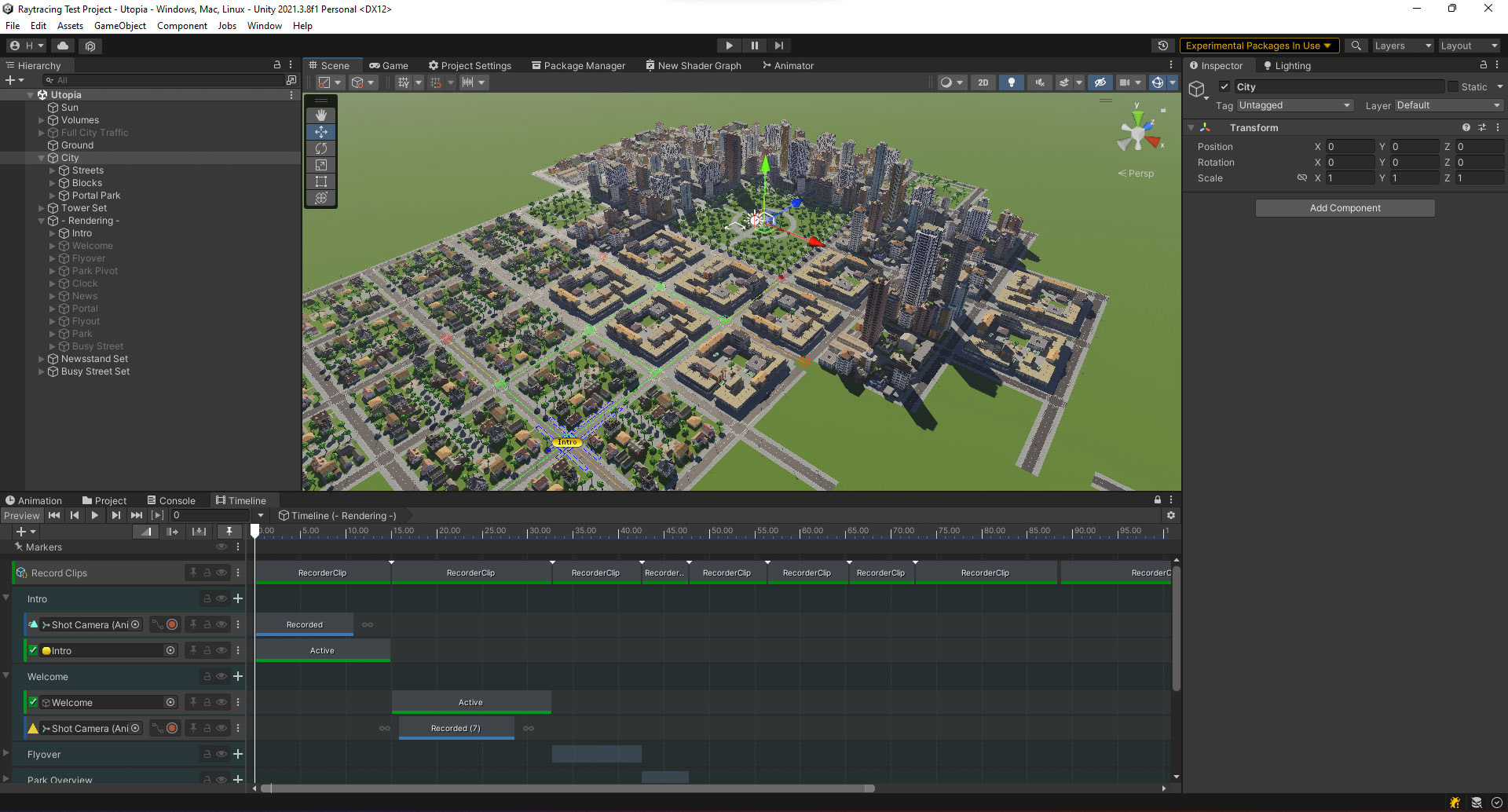Hide Markers track with eye icon
The height and width of the screenshot is (812, 1508).
(x=221, y=547)
